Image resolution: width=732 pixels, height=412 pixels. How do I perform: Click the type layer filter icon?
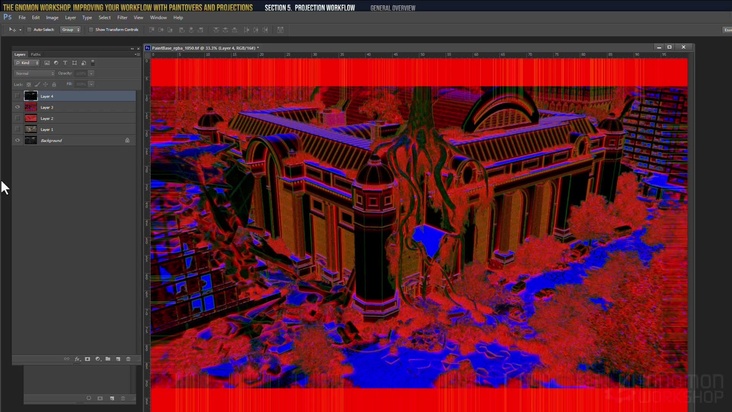[x=65, y=63]
